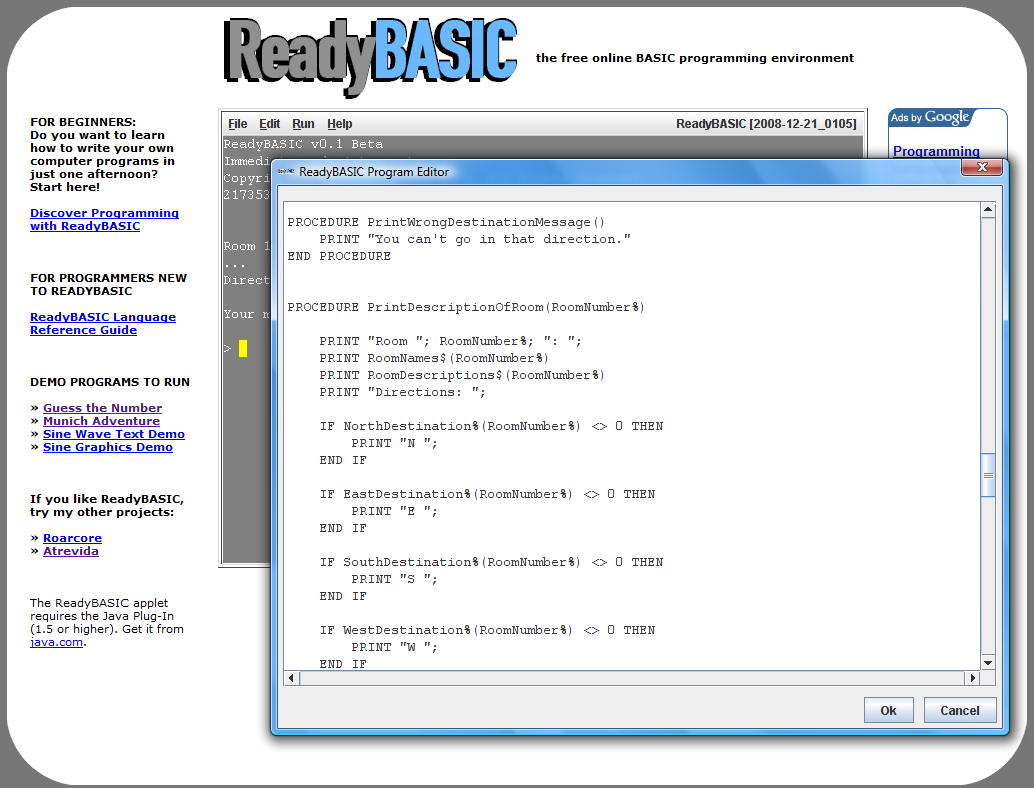
Task: Open the Edit menu
Action: (x=270, y=124)
